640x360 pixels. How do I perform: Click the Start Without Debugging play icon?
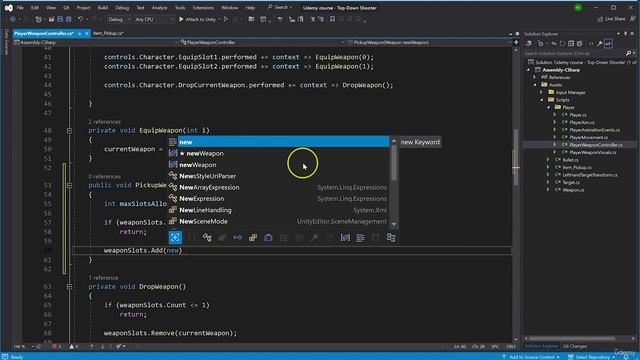point(226,19)
